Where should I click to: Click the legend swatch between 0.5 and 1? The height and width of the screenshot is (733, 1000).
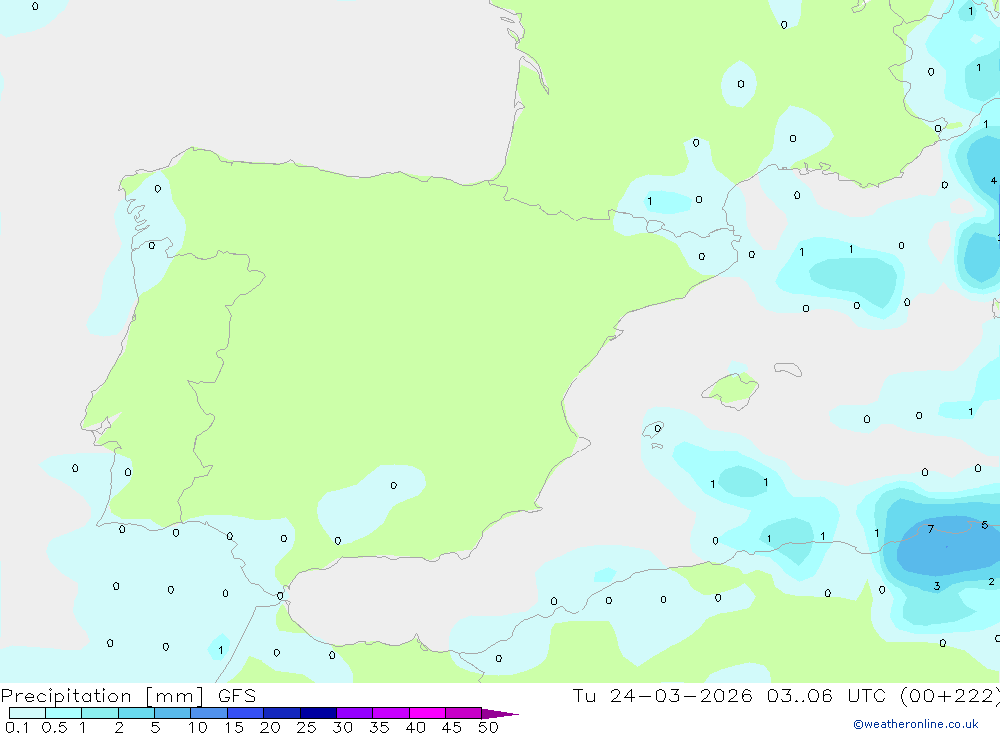[x=64, y=713]
